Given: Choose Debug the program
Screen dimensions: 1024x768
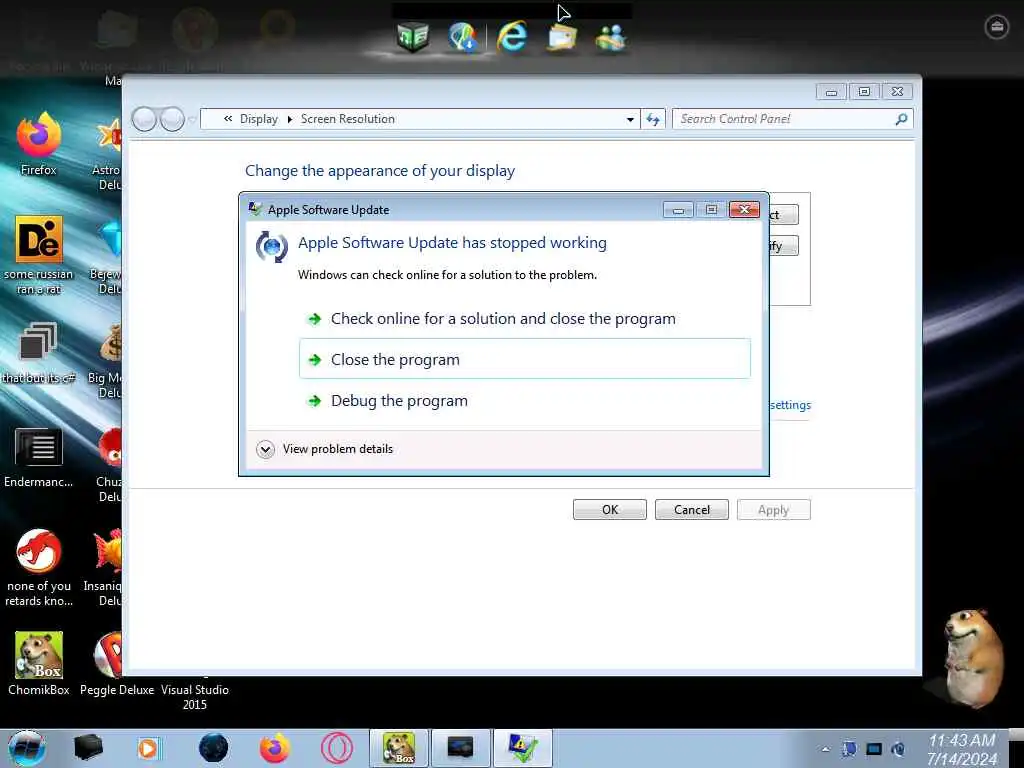Looking at the screenshot, I should click(524, 400).
